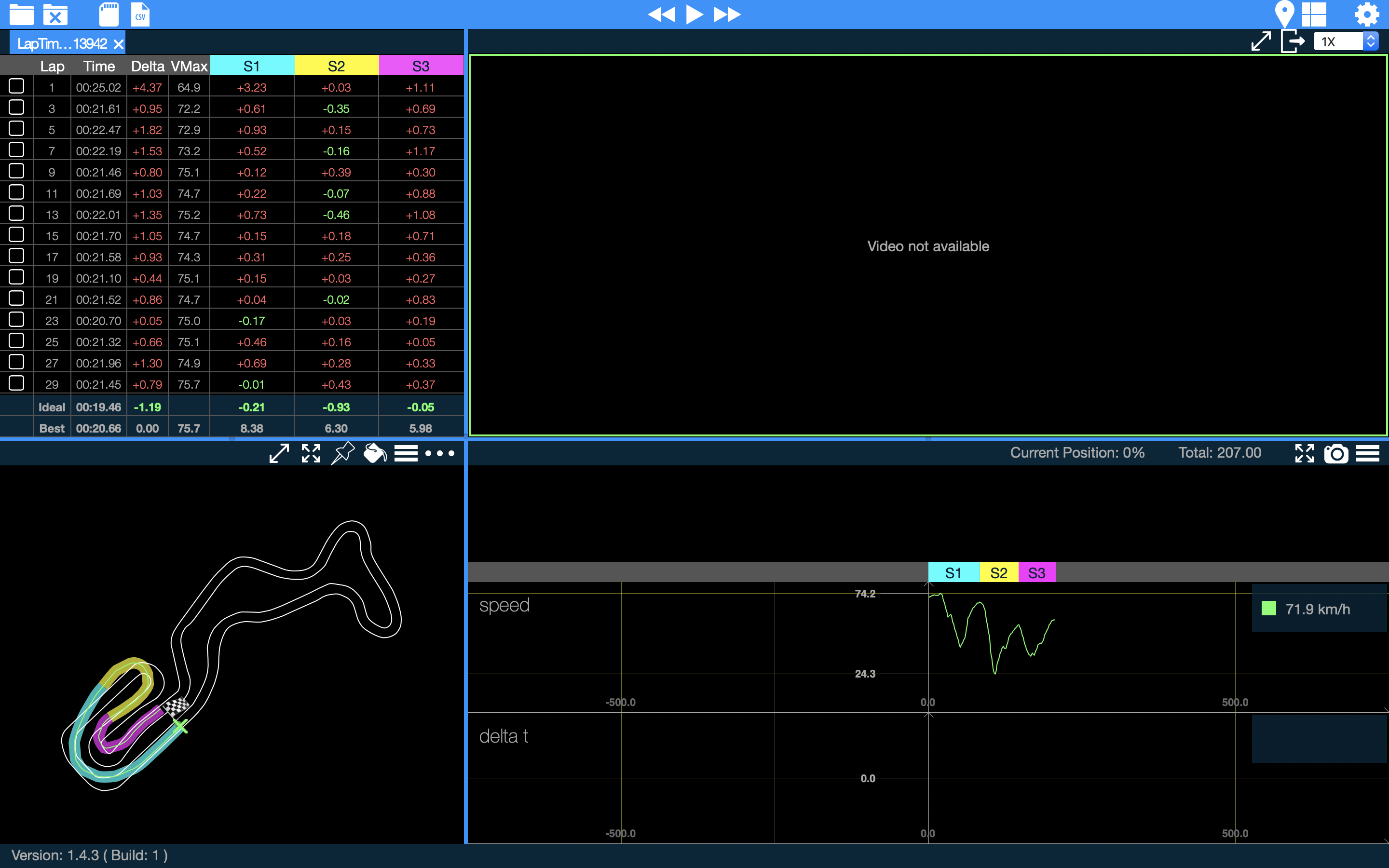Check the box for lap 11
The width and height of the screenshot is (1389, 868).
(17, 192)
